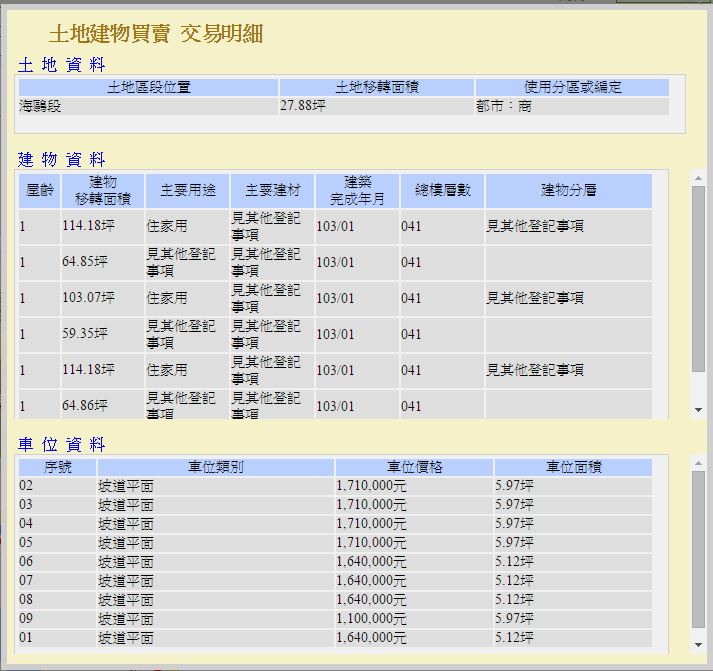Click the building data scrollbar thumb
Viewport: 713px width, 671px height.
(x=698, y=279)
